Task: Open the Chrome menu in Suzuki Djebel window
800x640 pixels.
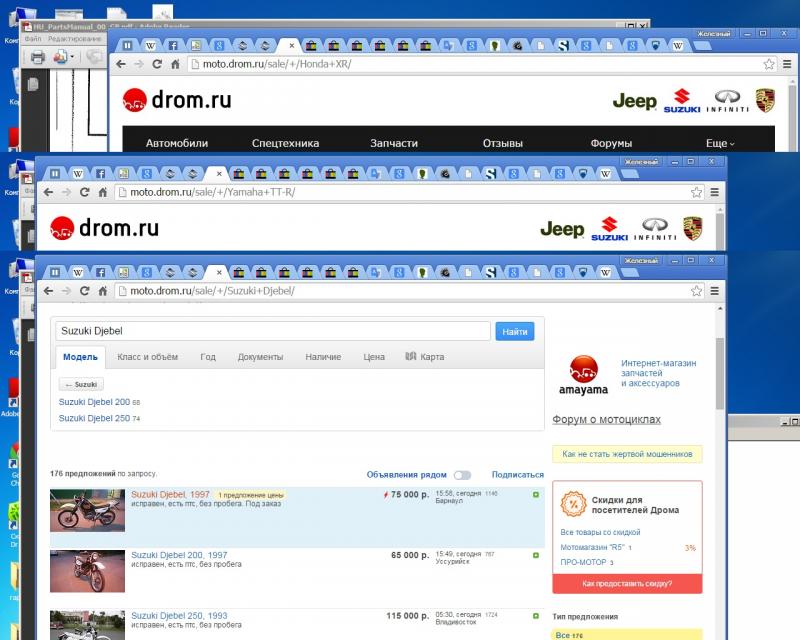Action: tap(715, 291)
